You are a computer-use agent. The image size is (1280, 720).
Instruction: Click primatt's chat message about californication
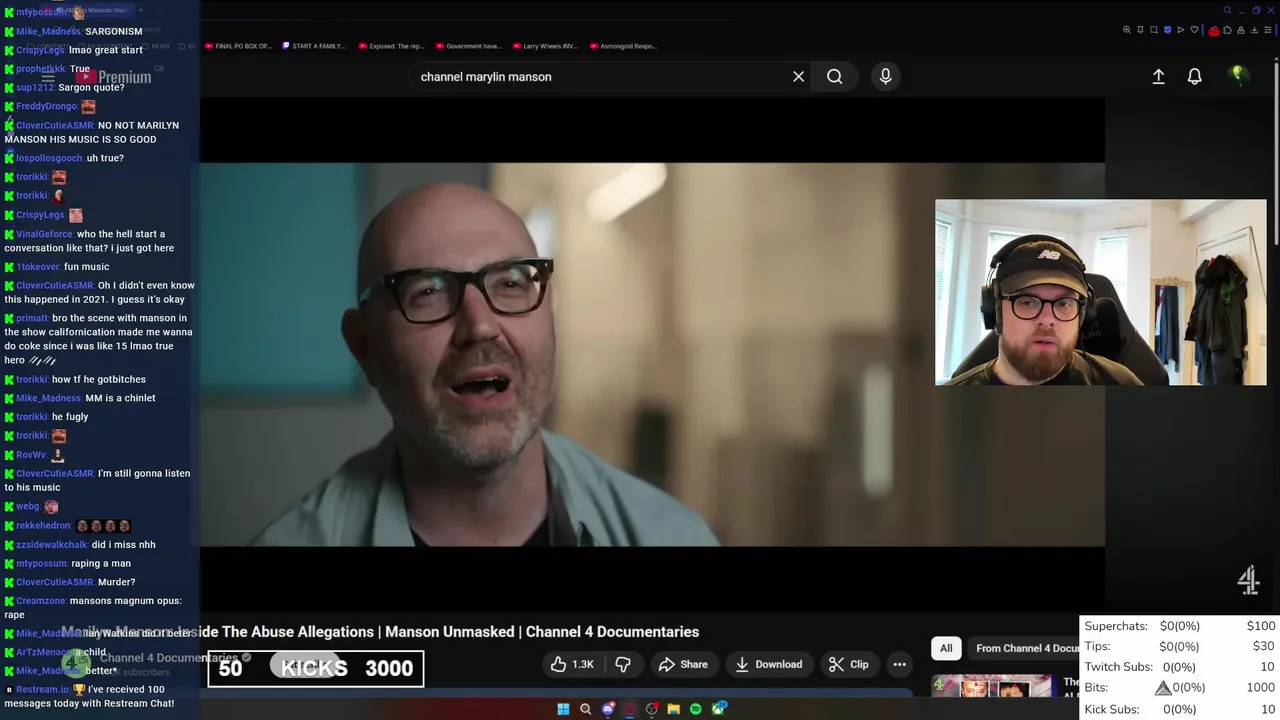(x=98, y=339)
